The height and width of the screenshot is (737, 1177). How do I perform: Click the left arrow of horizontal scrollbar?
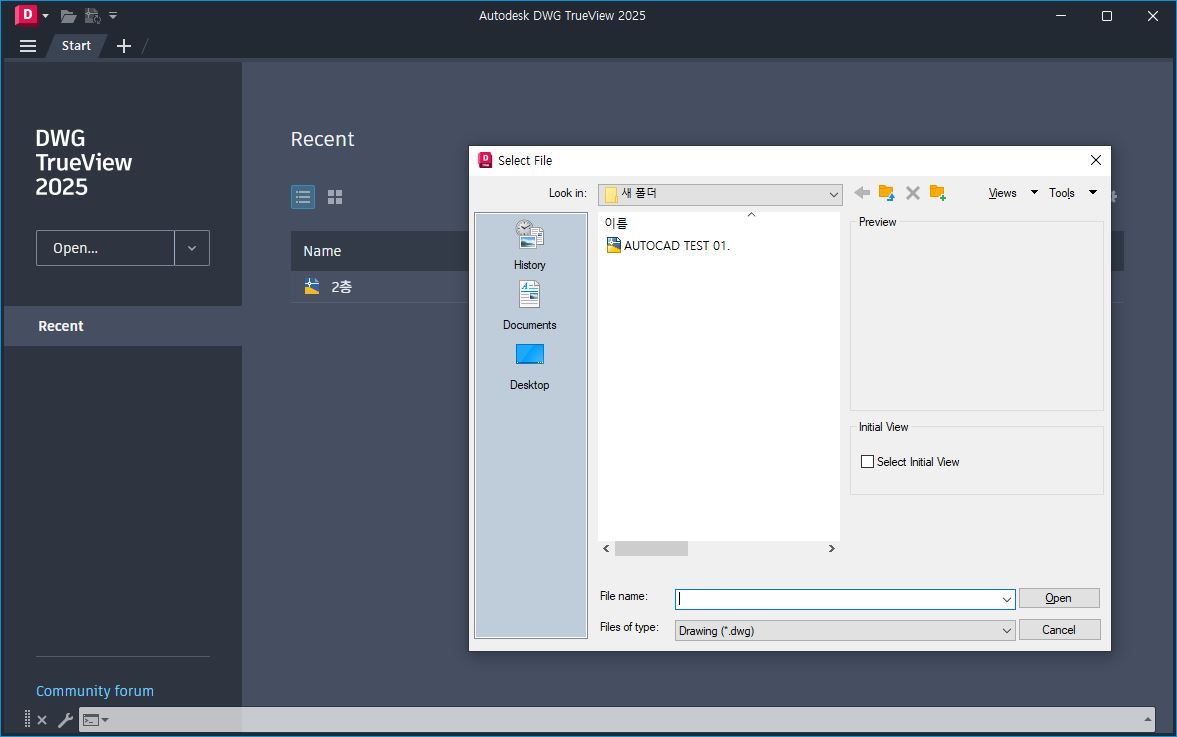tap(607, 549)
